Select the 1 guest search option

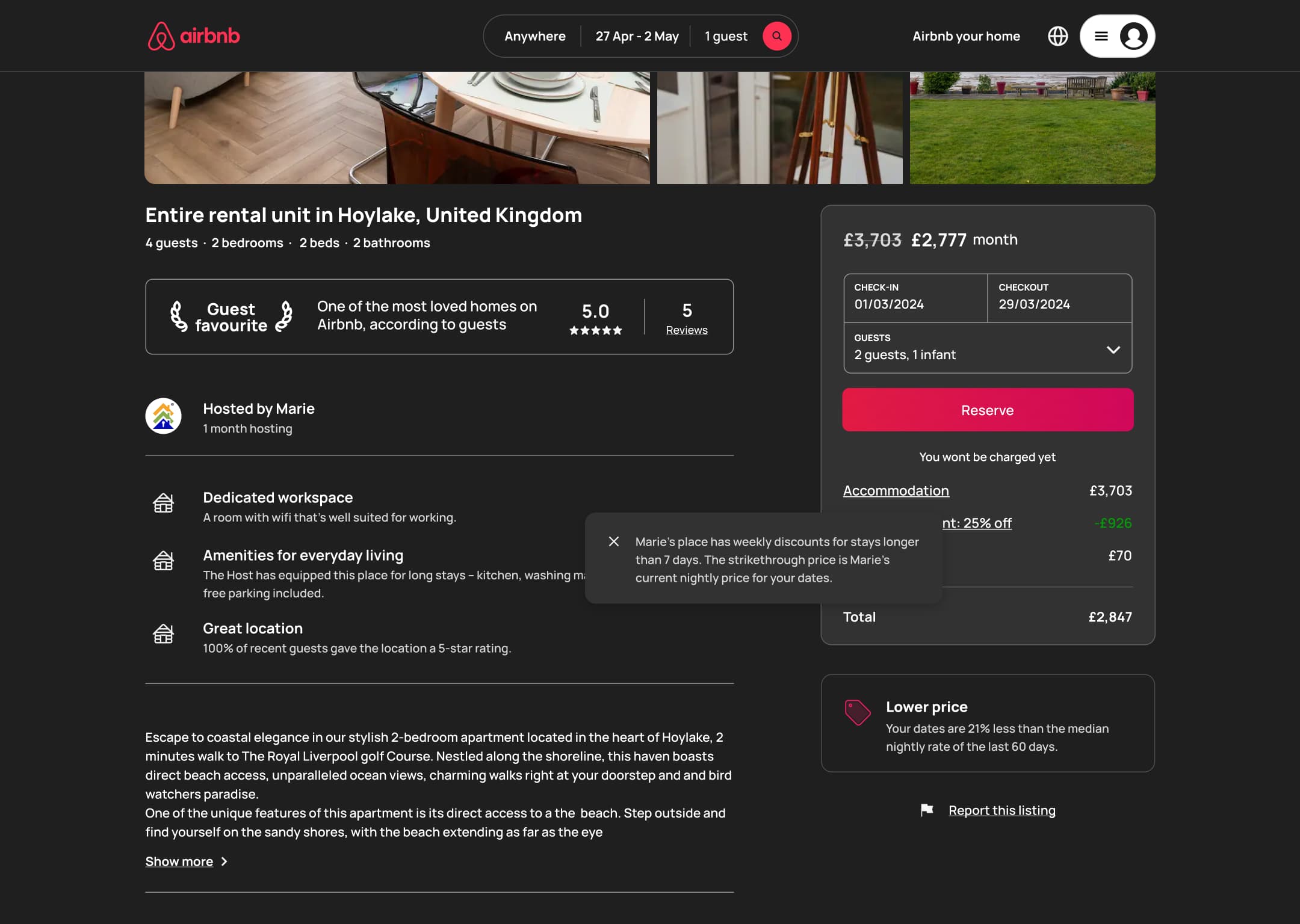(x=726, y=36)
